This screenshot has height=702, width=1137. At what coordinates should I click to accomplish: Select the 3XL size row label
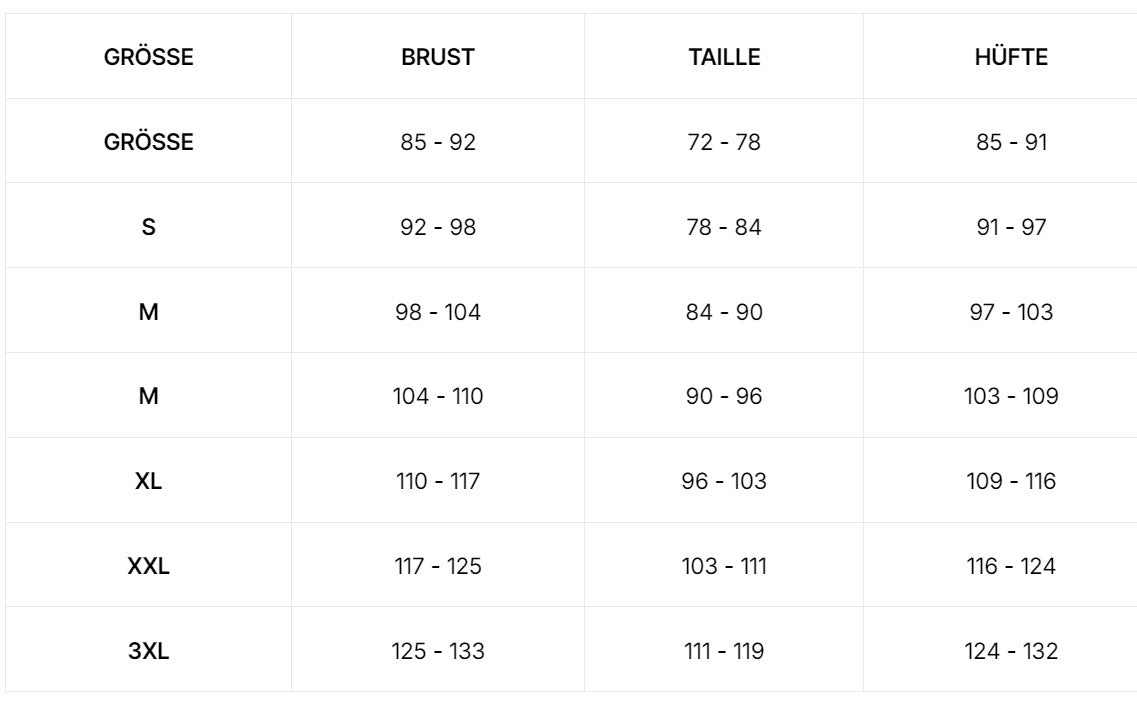pos(149,652)
